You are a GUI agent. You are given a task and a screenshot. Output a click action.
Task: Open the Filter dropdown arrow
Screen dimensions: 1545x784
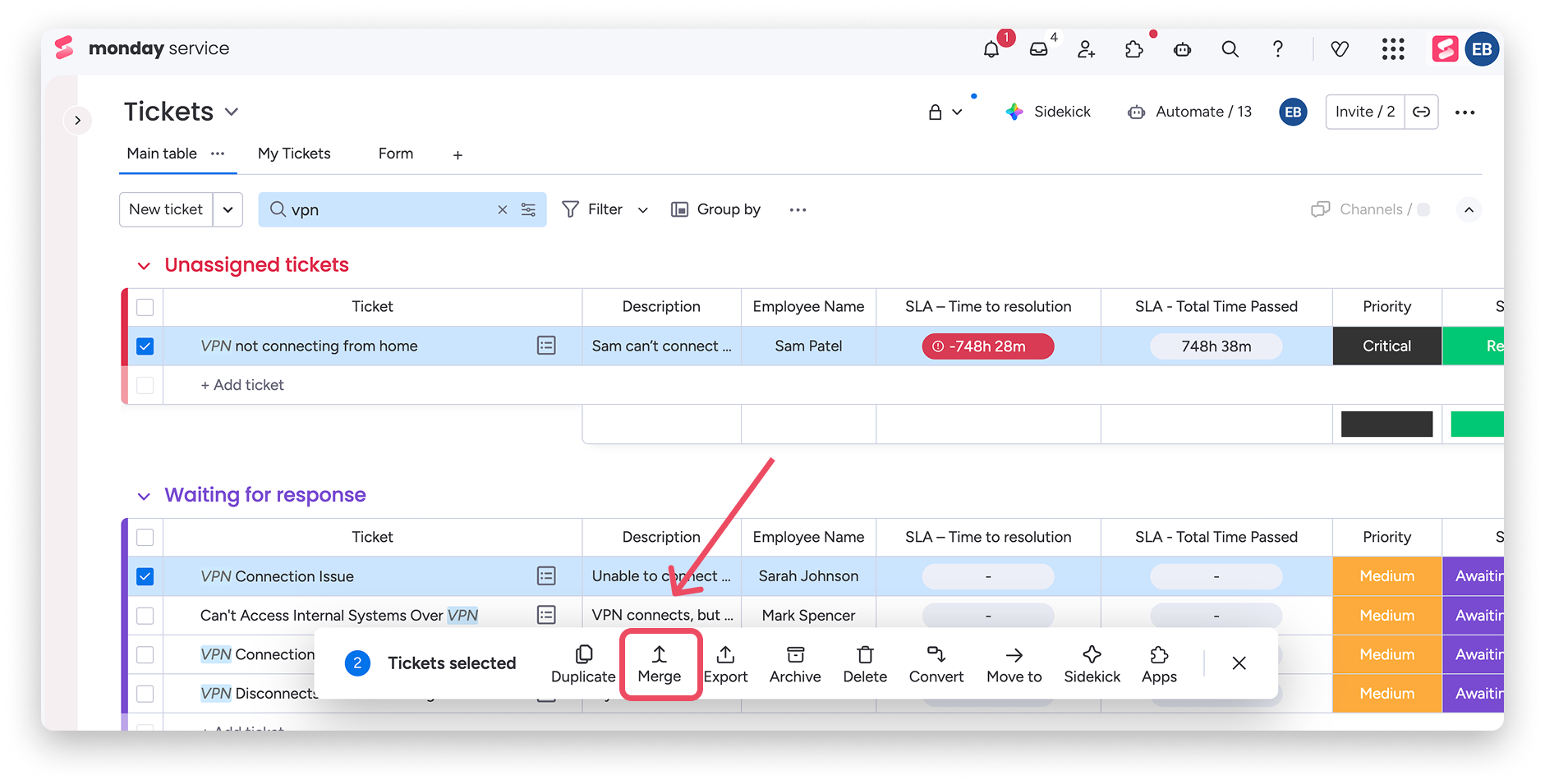coord(643,210)
